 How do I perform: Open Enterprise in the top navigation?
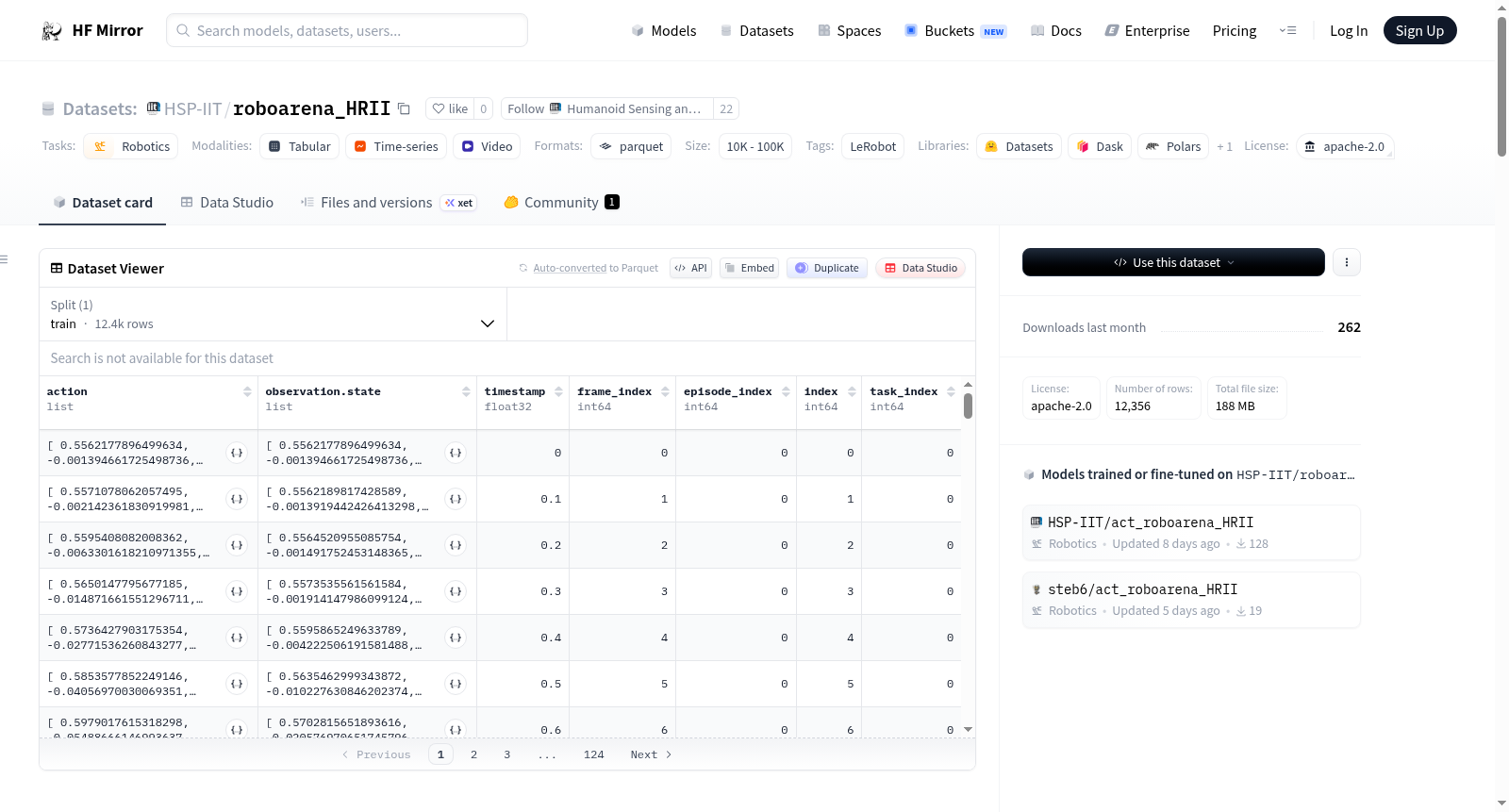click(x=1148, y=31)
